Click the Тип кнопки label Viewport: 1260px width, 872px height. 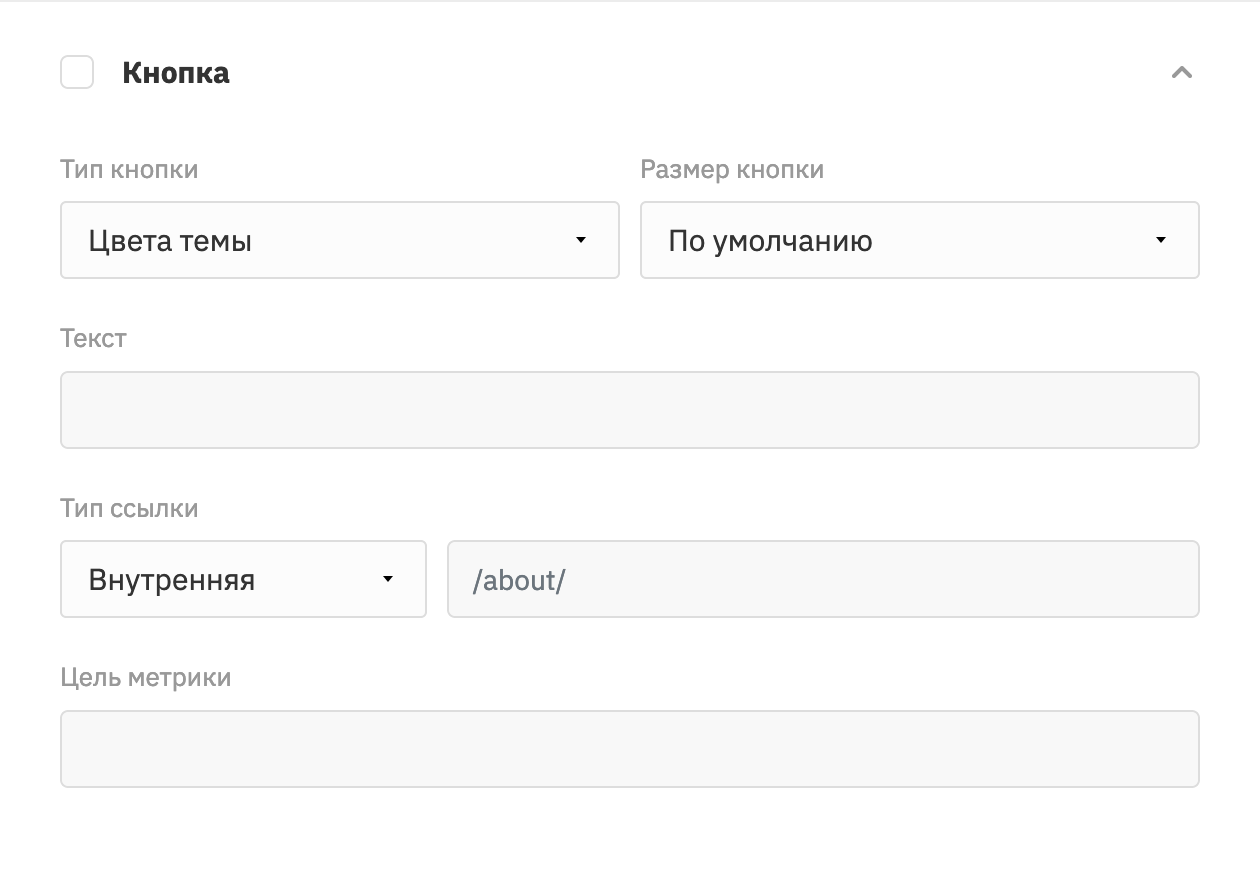[x=129, y=169]
